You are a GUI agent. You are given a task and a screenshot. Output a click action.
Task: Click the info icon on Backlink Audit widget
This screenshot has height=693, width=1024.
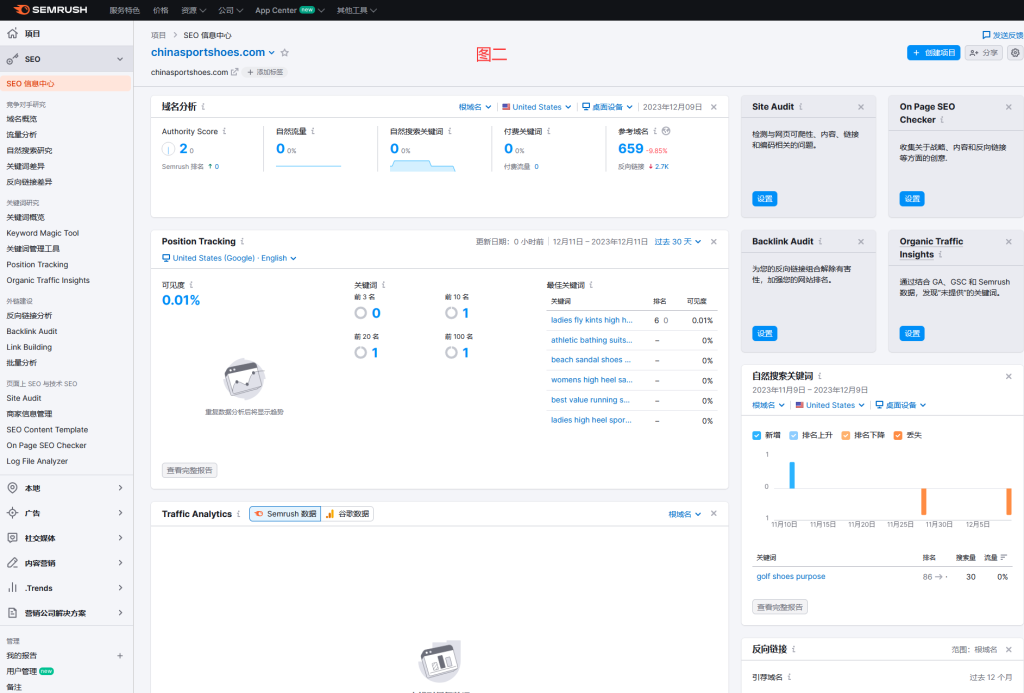pos(820,242)
